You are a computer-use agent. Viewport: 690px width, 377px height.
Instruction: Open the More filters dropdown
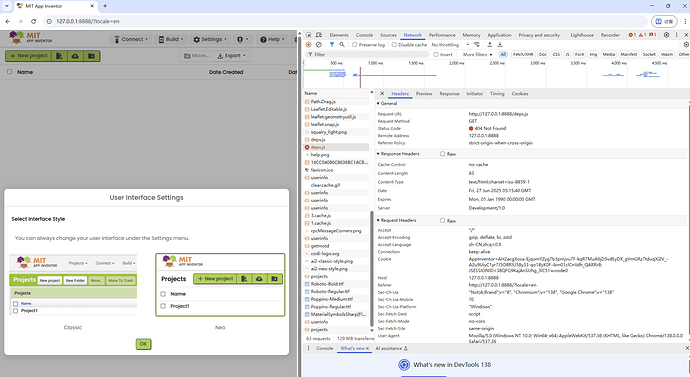pos(477,55)
